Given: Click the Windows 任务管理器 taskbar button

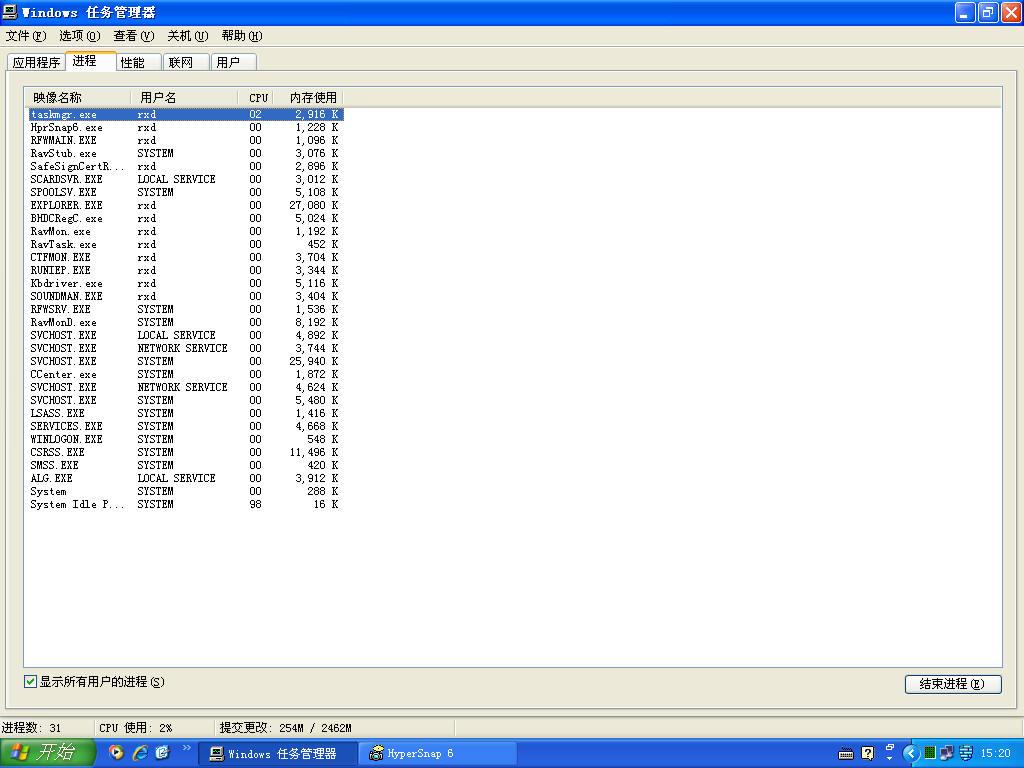Looking at the screenshot, I should coord(278,753).
